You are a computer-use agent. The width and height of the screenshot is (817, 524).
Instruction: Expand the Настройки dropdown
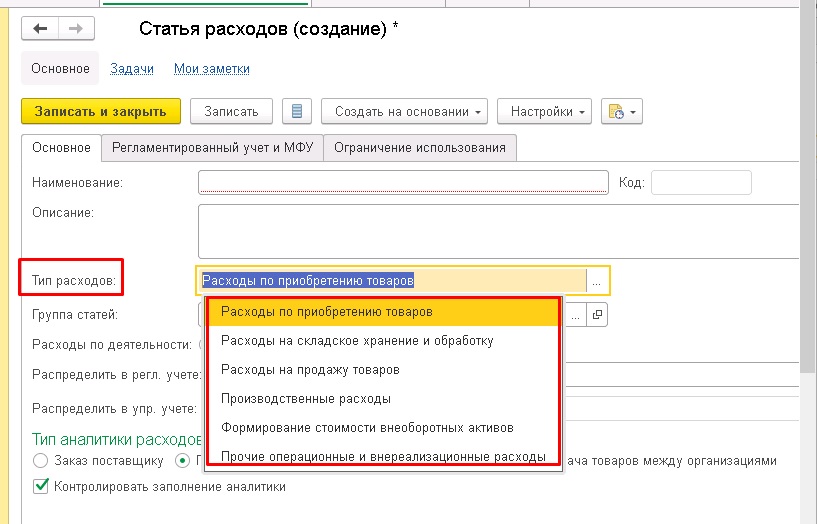[x=544, y=111]
